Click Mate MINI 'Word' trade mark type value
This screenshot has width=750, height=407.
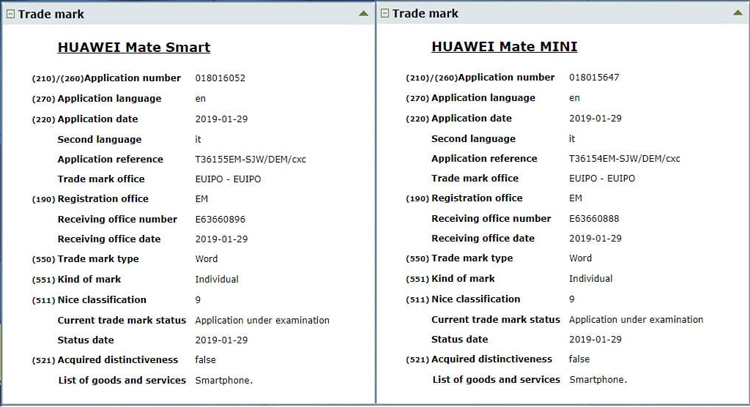(580, 258)
